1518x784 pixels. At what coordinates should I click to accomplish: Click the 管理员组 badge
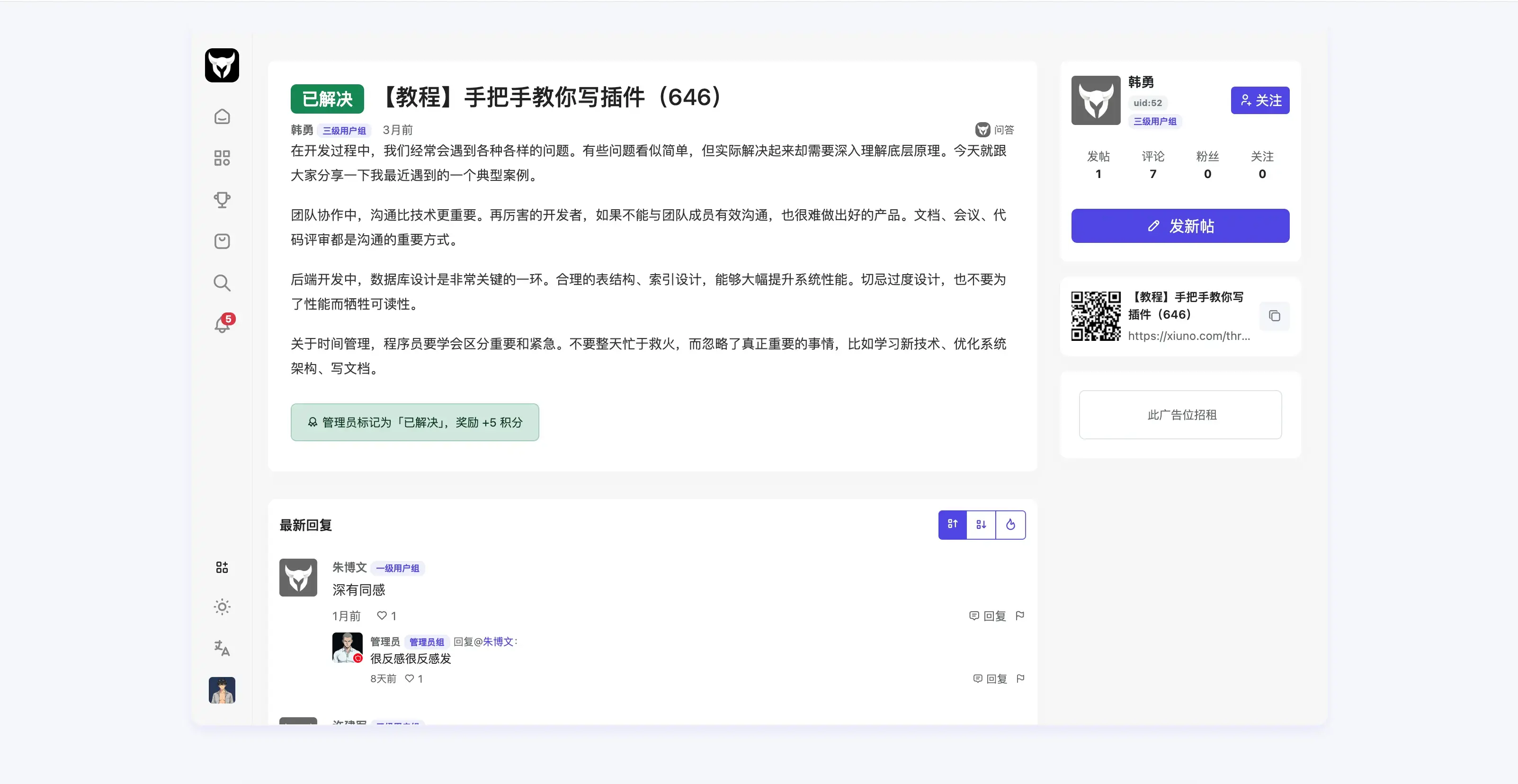[x=427, y=642]
